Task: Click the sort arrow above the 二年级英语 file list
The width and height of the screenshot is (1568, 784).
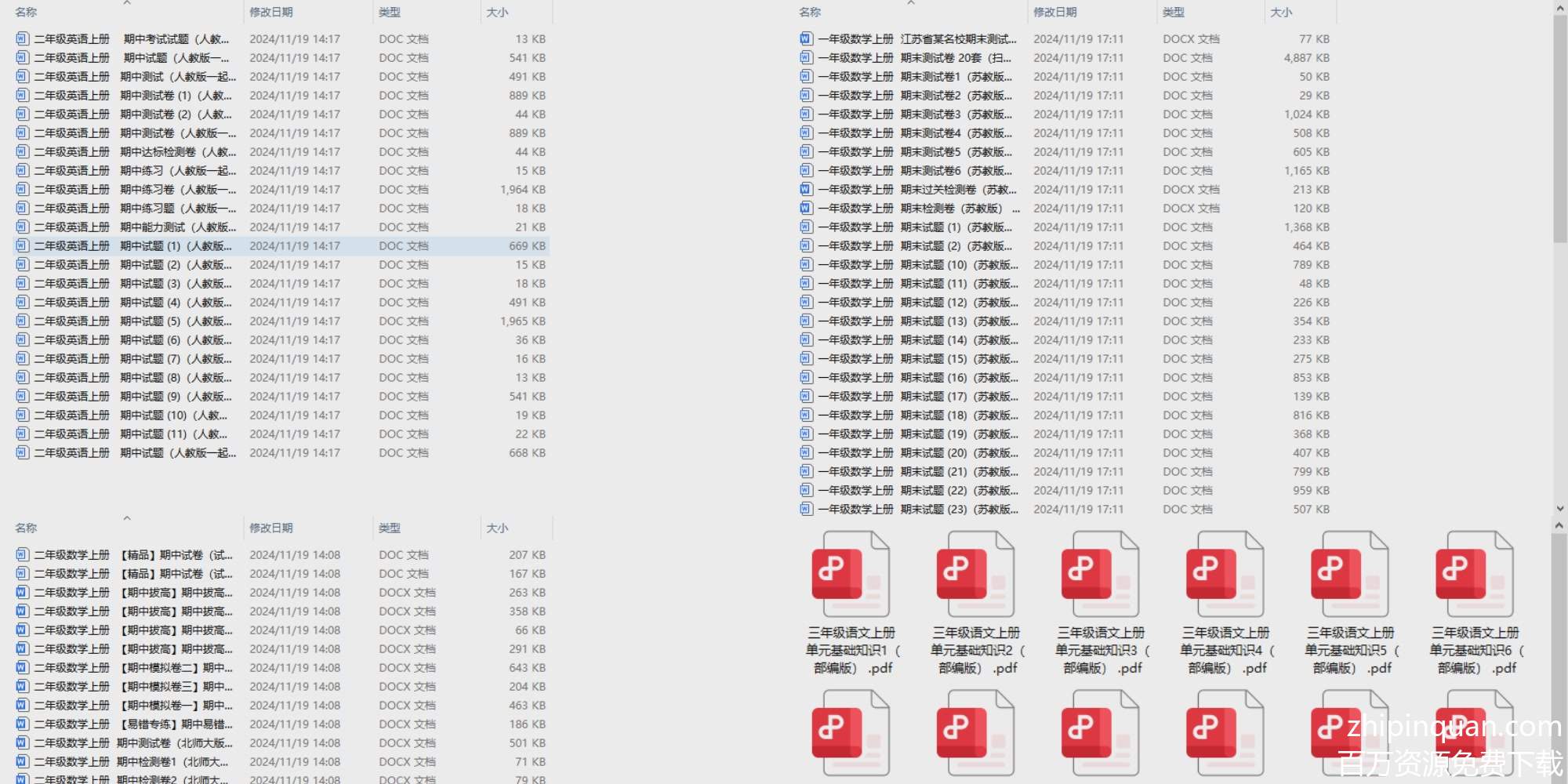Action: [x=127, y=4]
